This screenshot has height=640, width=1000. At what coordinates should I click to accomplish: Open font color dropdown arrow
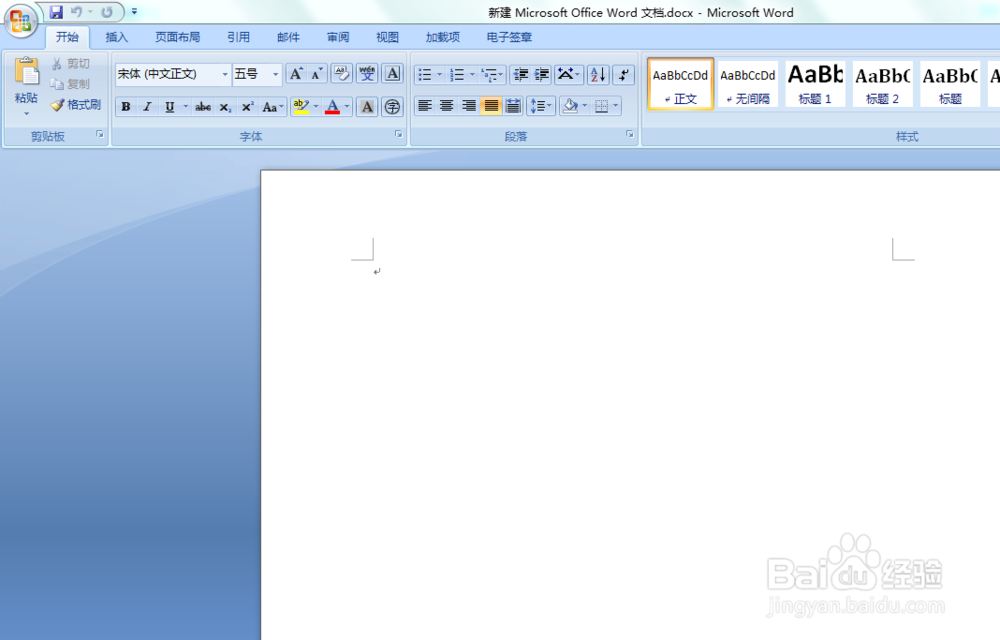pos(347,106)
